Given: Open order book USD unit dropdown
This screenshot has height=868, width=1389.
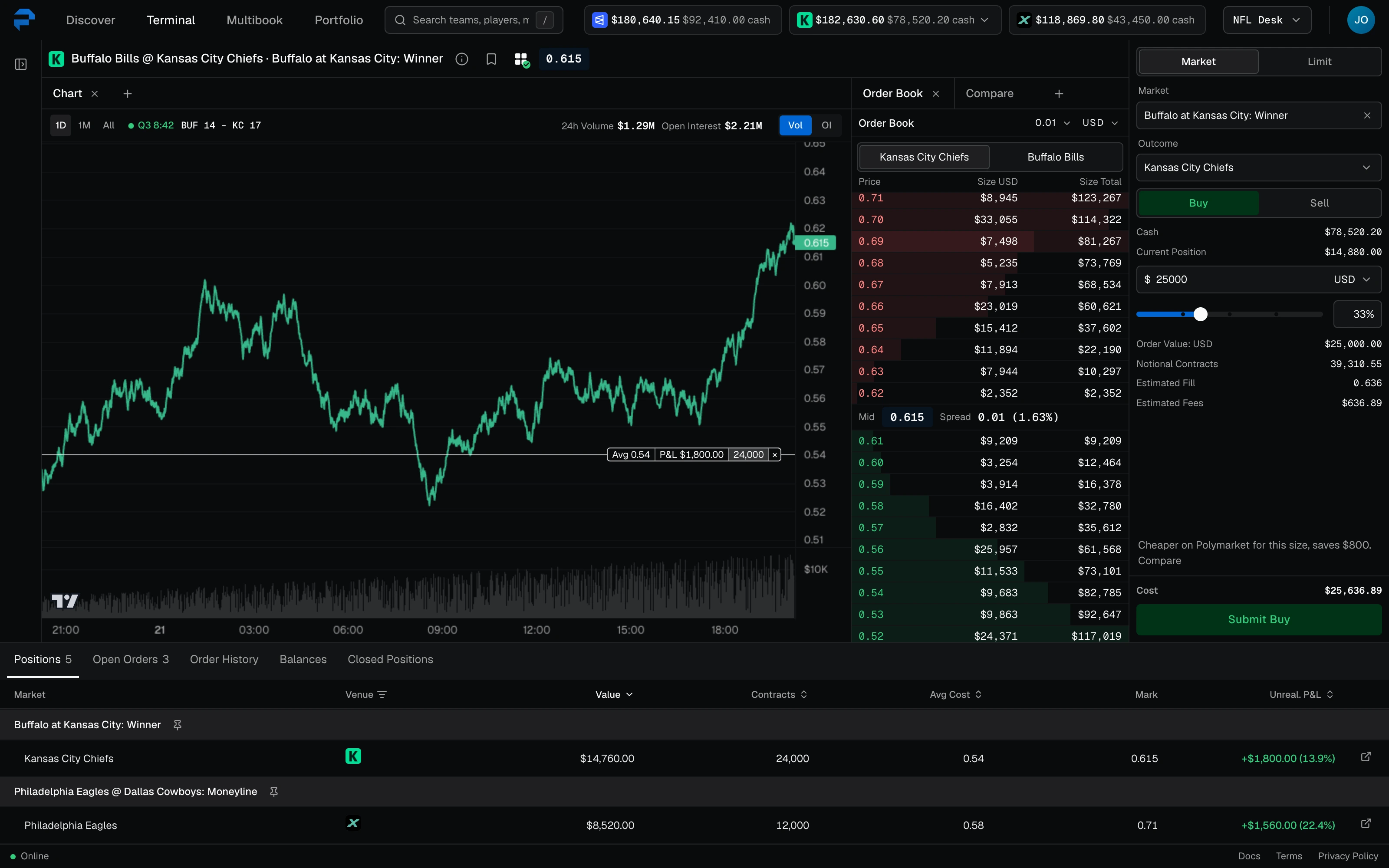Looking at the screenshot, I should coord(1100,123).
